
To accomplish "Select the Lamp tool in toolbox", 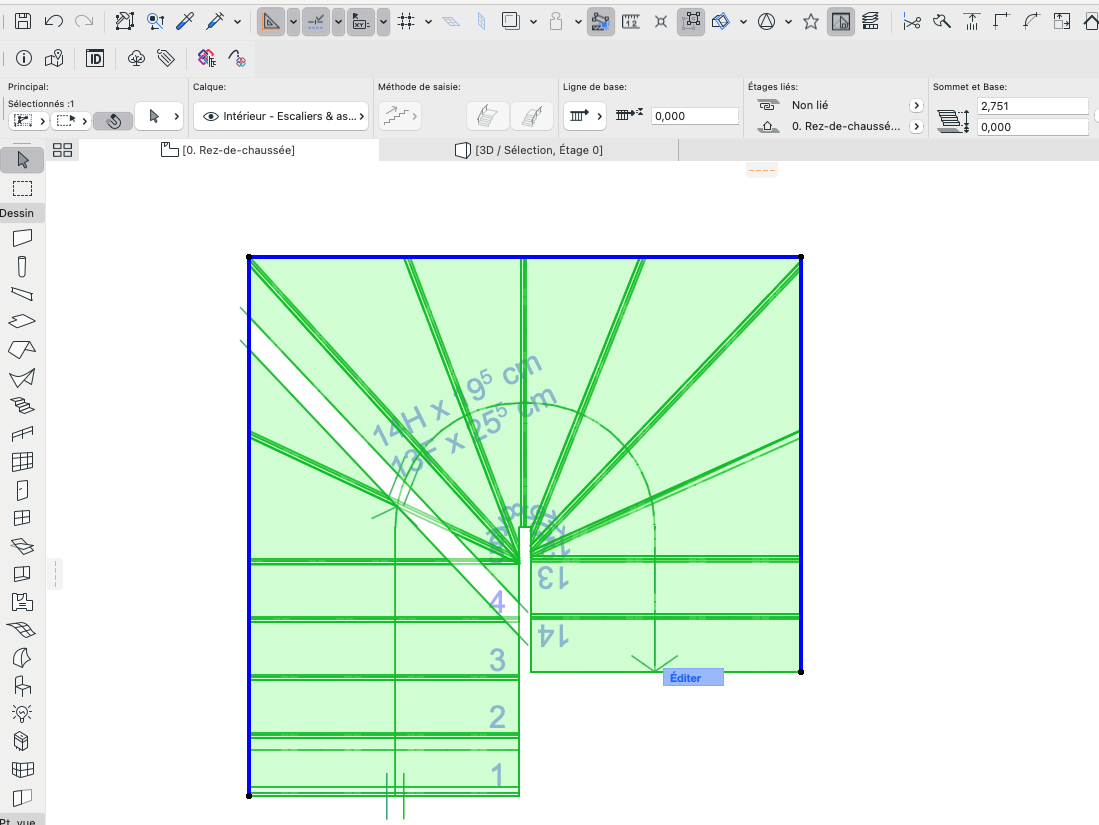I will click(x=22, y=714).
